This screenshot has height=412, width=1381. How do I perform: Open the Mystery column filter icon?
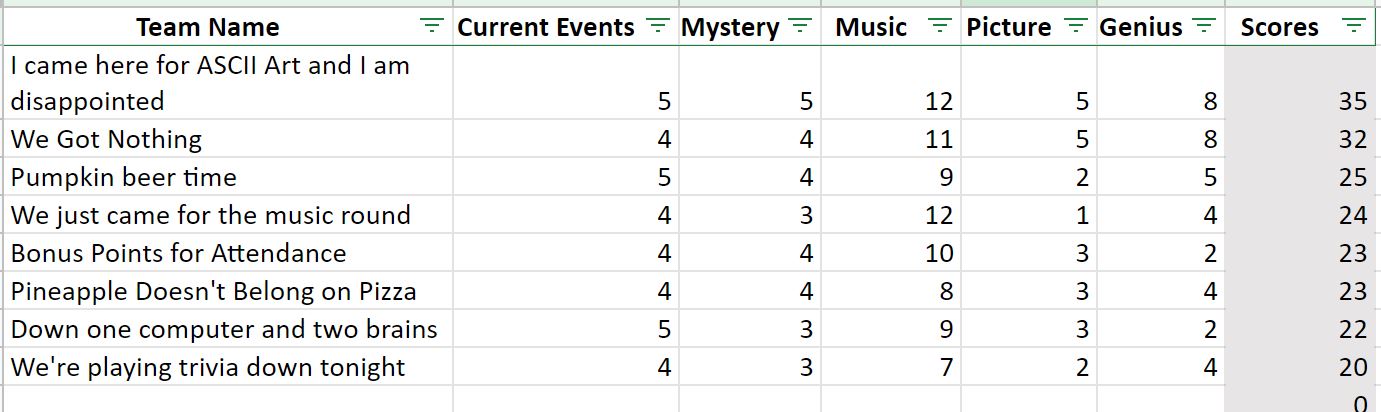[799, 27]
